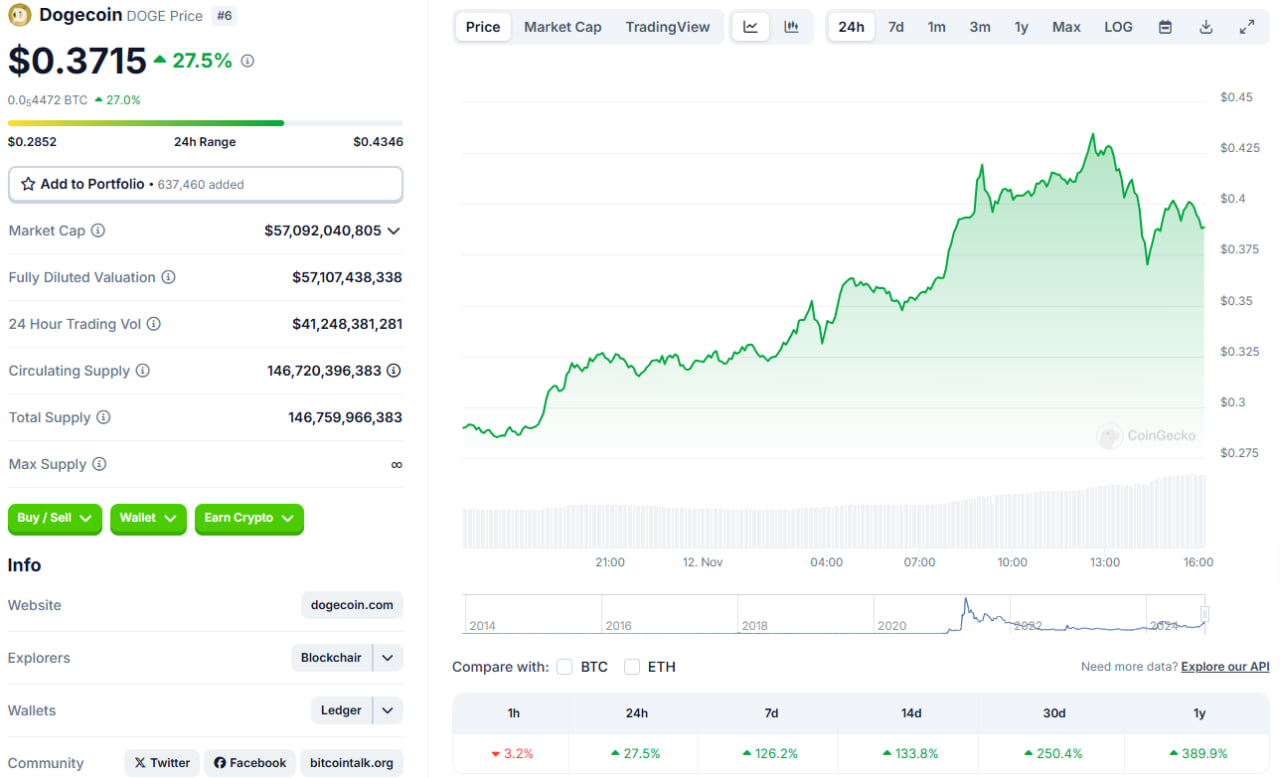Click the star icon in Add to Portfolio
The image size is (1280, 778).
click(29, 184)
